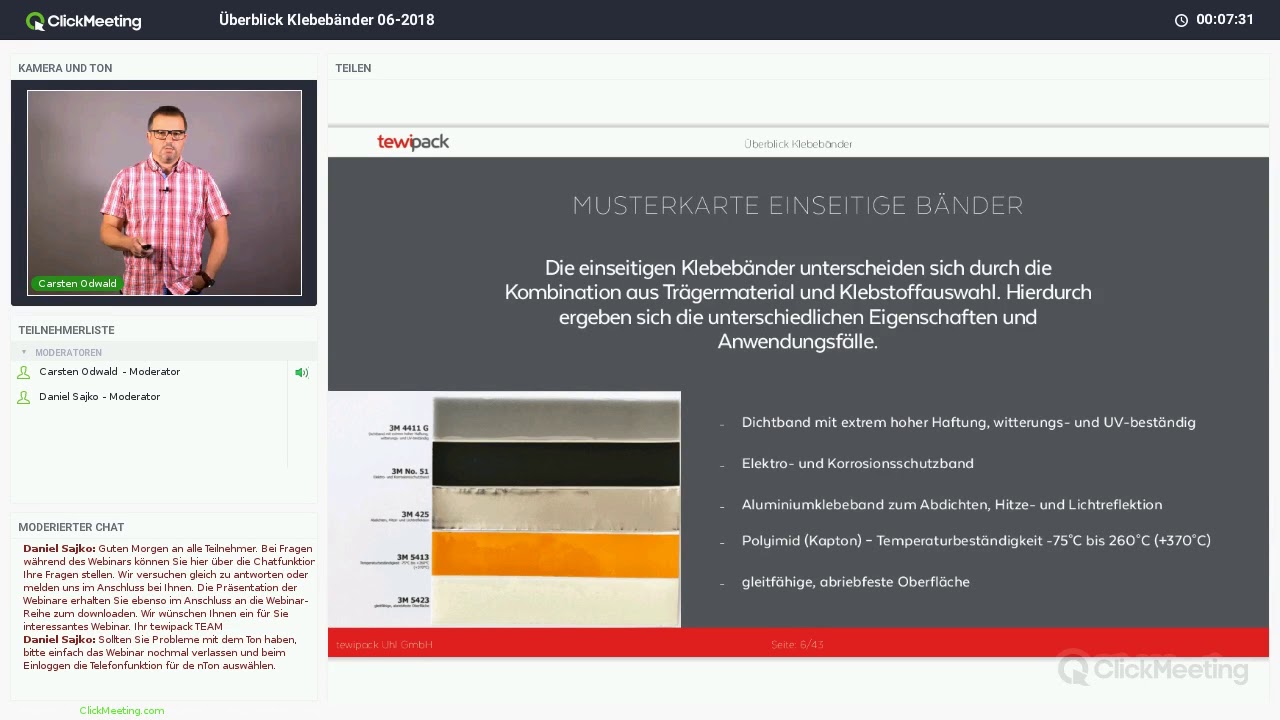
Task: Select the Kamera und Ton panel header
Action: pos(65,68)
